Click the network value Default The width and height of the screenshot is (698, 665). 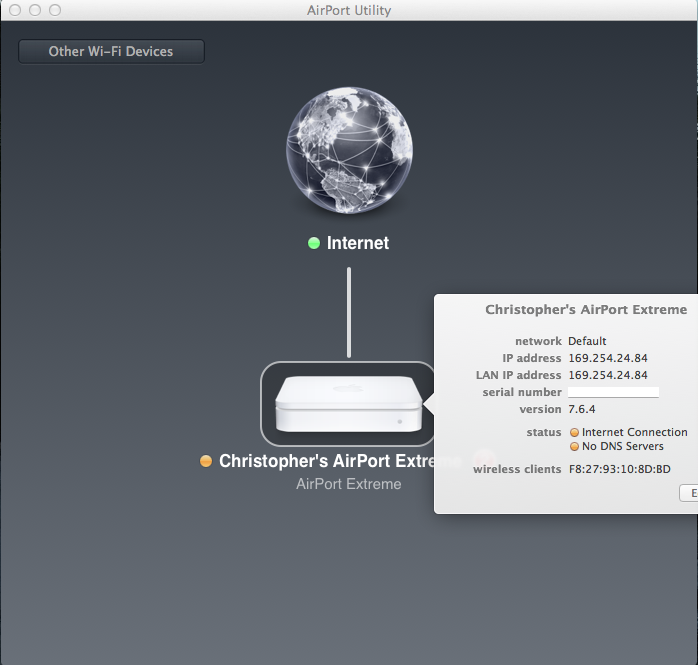(587, 341)
